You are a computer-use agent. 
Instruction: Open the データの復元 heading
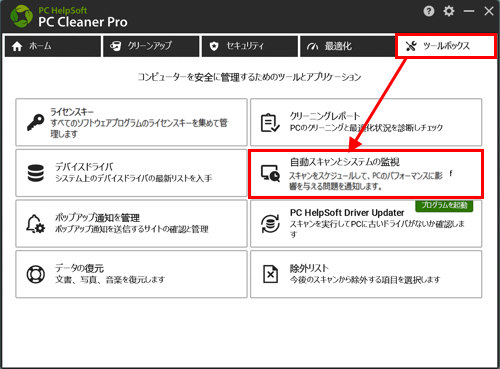tap(80, 268)
